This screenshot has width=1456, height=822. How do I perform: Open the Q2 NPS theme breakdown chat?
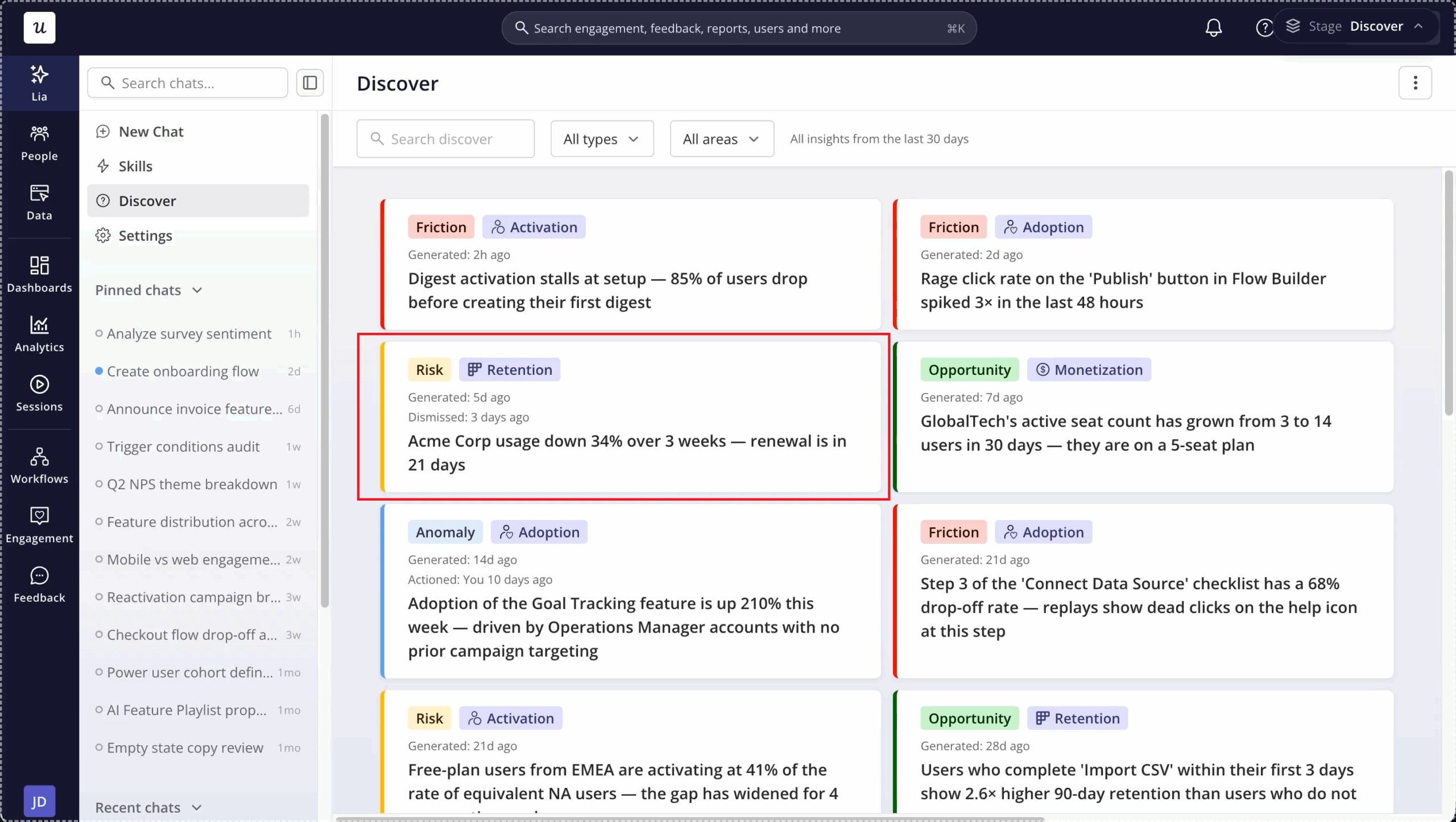(198, 484)
